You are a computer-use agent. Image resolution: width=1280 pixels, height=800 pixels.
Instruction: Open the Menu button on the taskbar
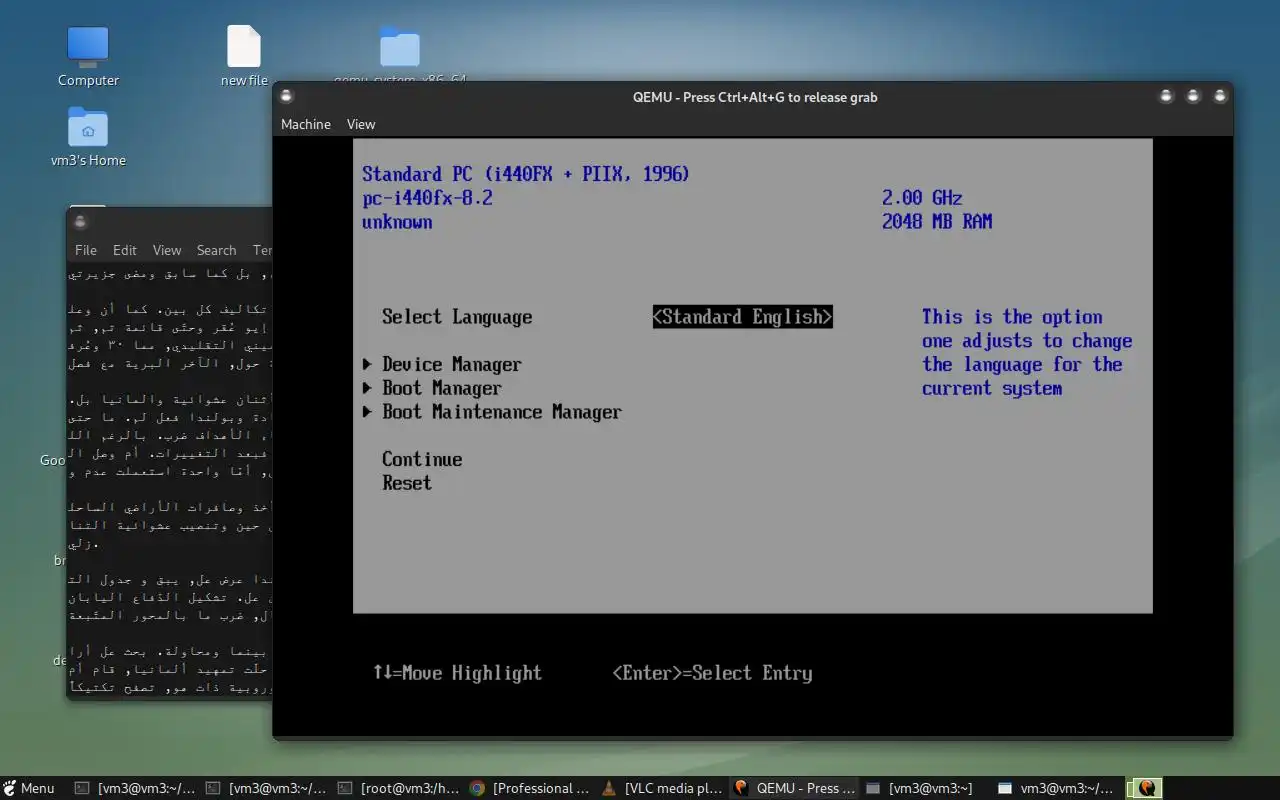click(x=29, y=788)
